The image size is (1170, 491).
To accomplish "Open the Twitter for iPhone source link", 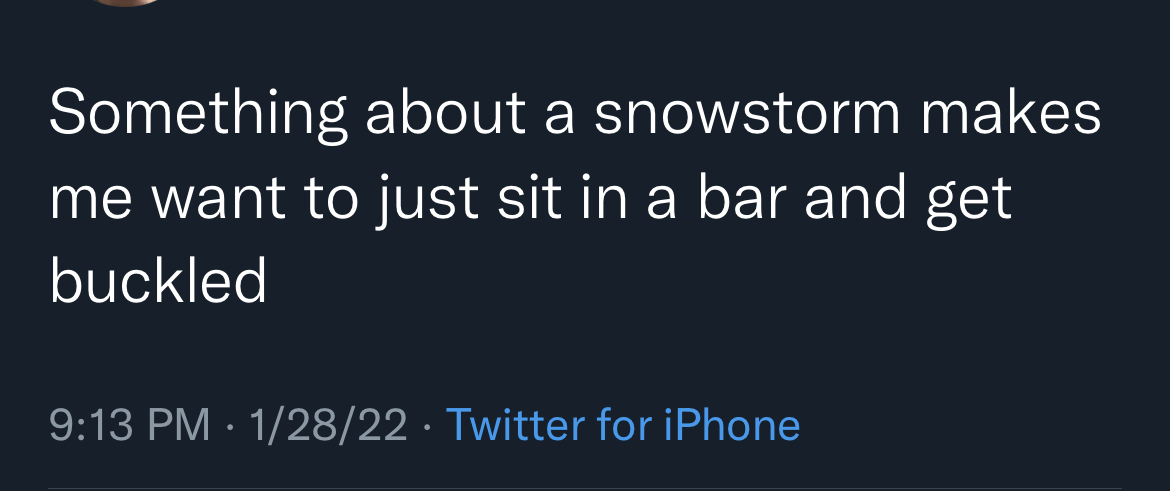I will click(x=623, y=425).
